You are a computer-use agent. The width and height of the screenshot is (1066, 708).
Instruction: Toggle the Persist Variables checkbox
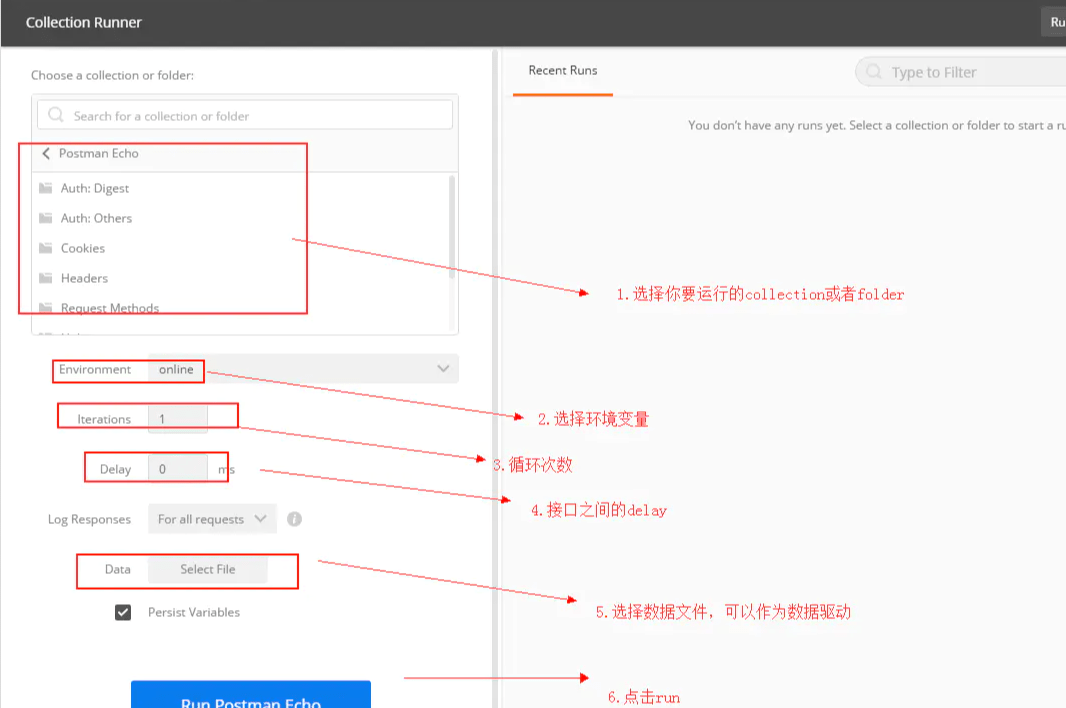click(x=123, y=612)
